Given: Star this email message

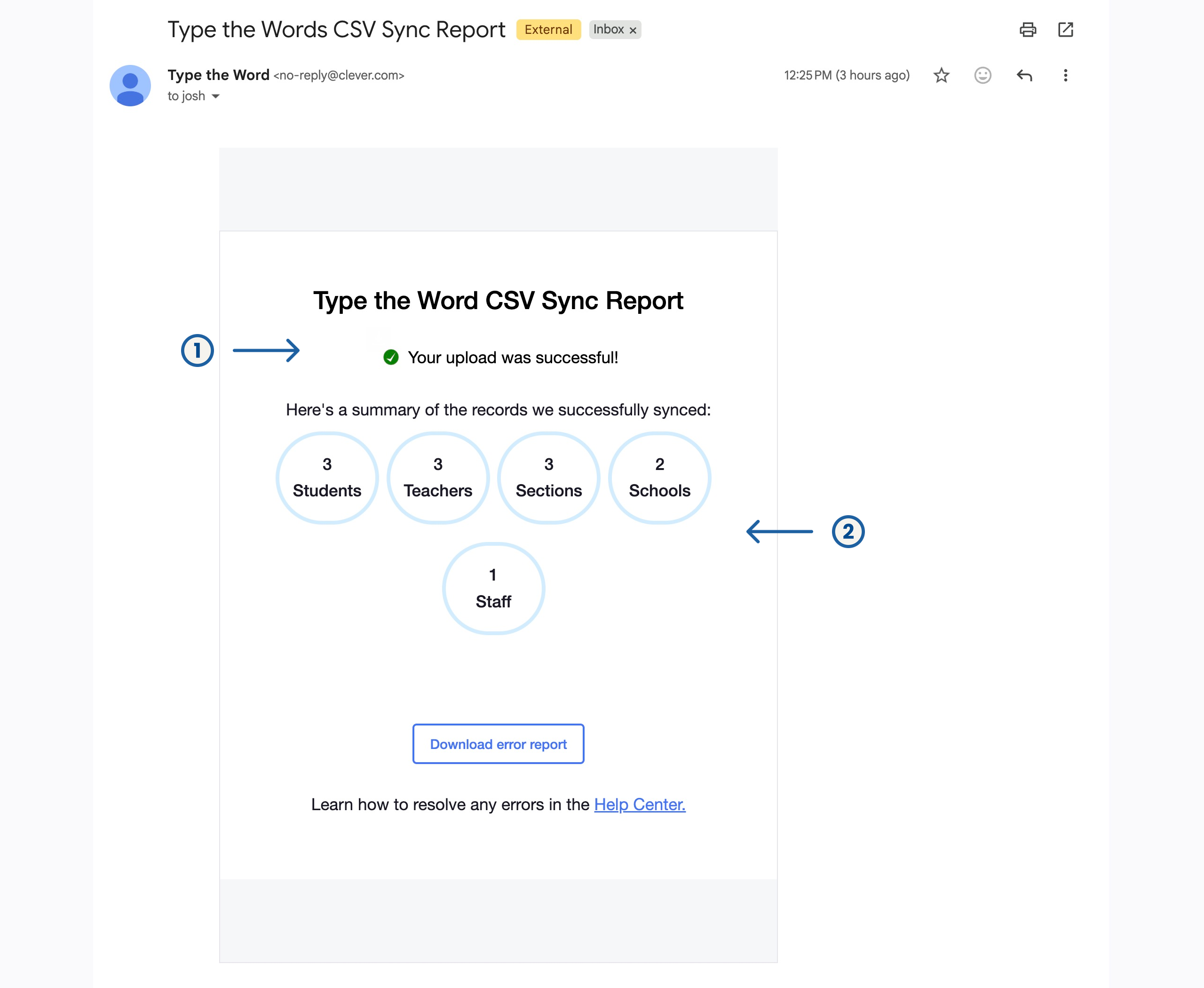Looking at the screenshot, I should point(942,75).
